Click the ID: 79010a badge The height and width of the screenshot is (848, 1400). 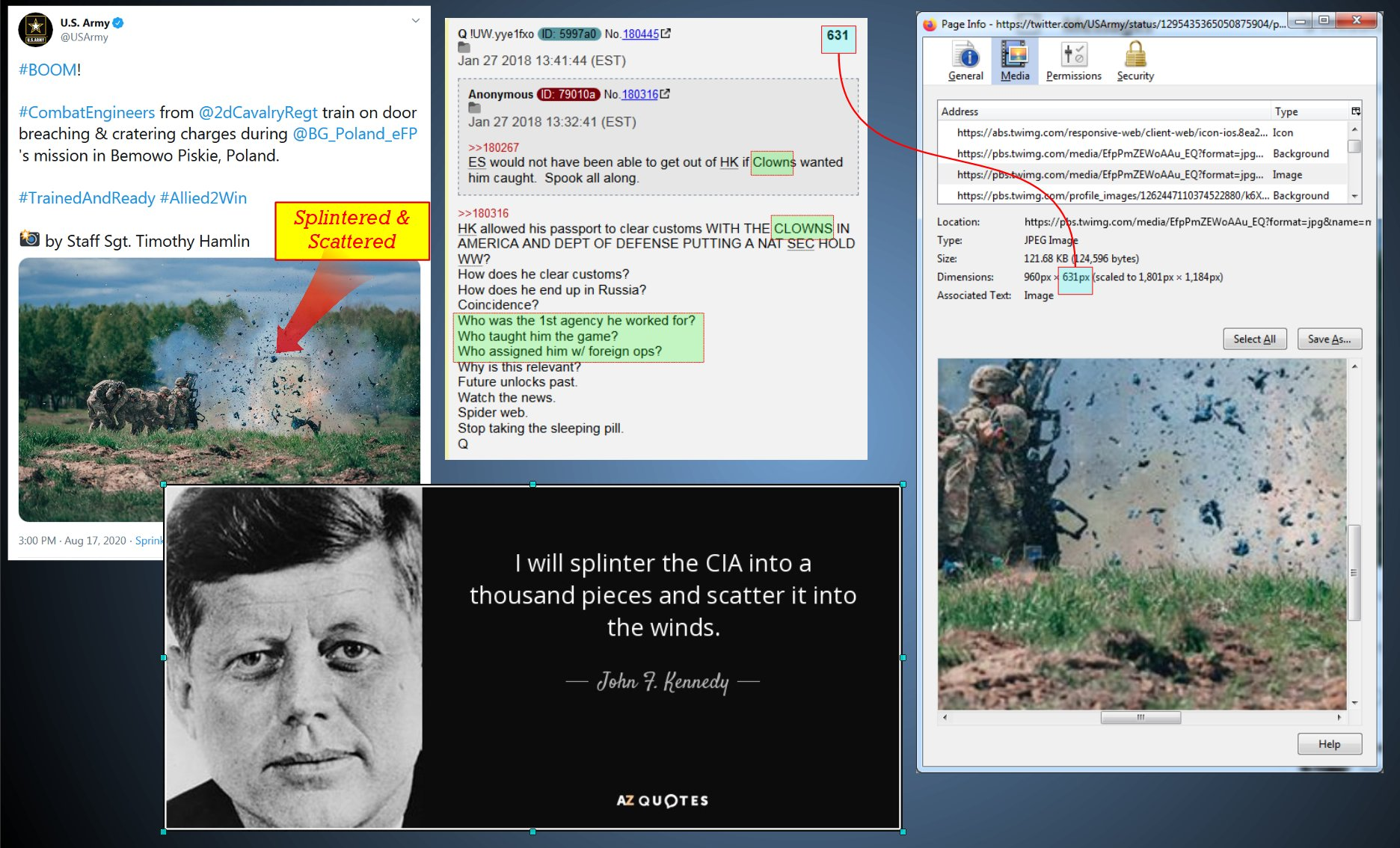click(x=568, y=94)
